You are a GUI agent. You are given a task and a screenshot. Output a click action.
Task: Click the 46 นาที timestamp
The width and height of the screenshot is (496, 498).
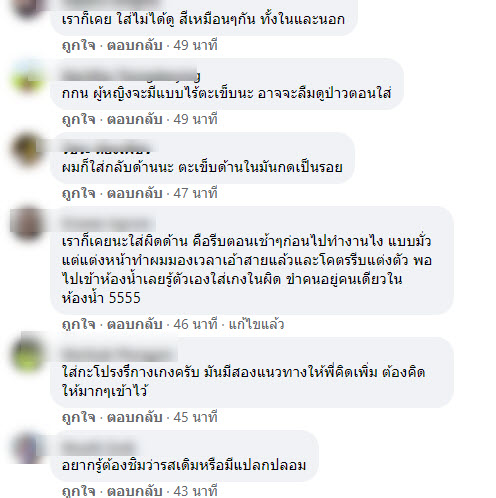tap(195, 324)
